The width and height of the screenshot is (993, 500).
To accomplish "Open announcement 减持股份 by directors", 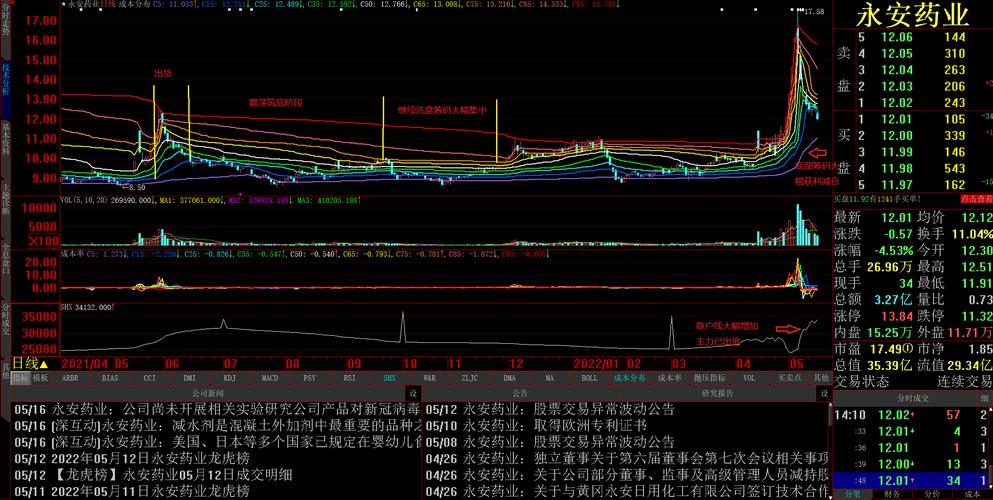I will (x=626, y=475).
